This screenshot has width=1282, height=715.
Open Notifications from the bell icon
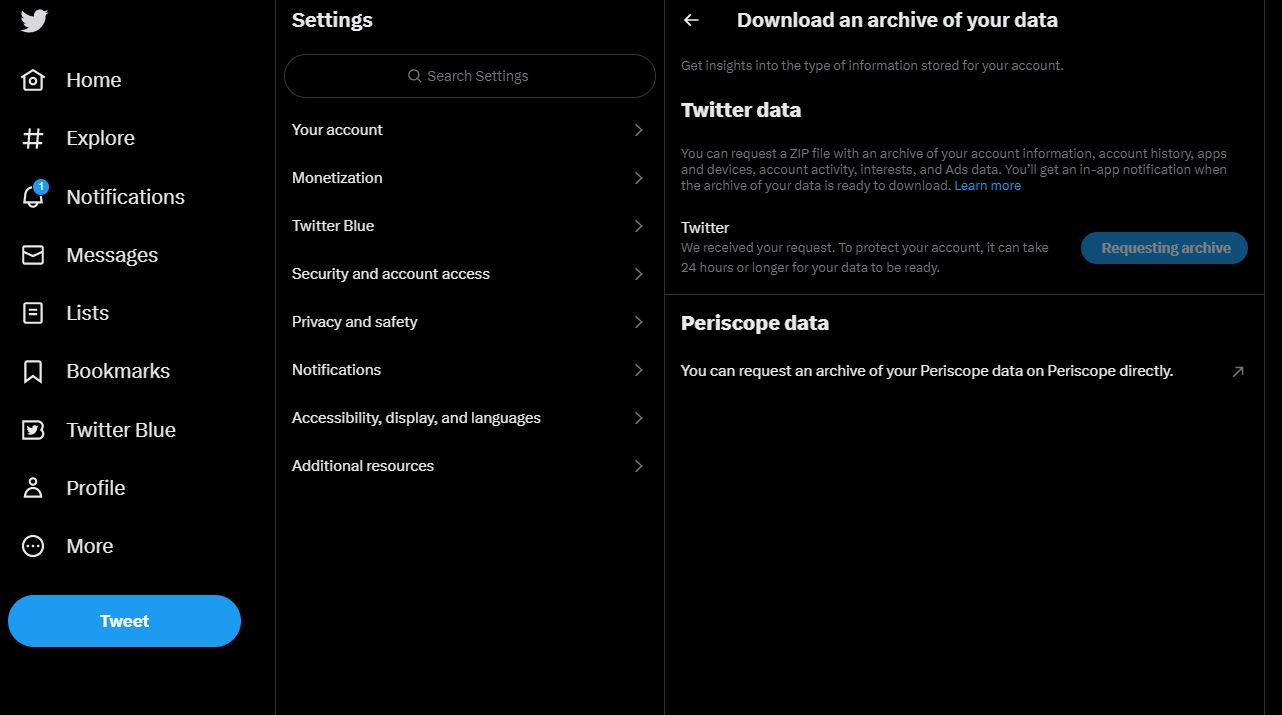[x=33, y=196]
